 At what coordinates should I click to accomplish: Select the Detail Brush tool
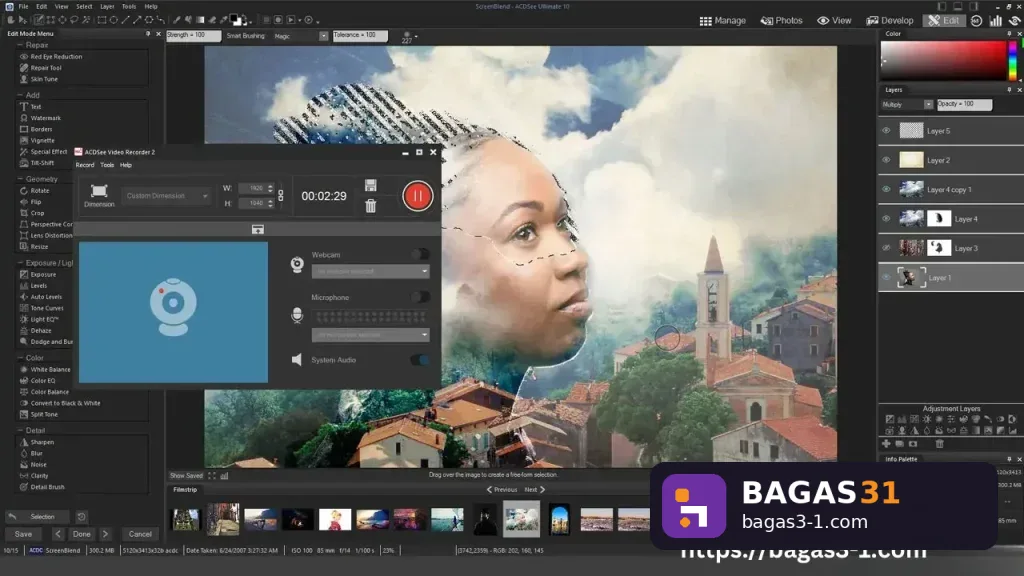click(42, 487)
